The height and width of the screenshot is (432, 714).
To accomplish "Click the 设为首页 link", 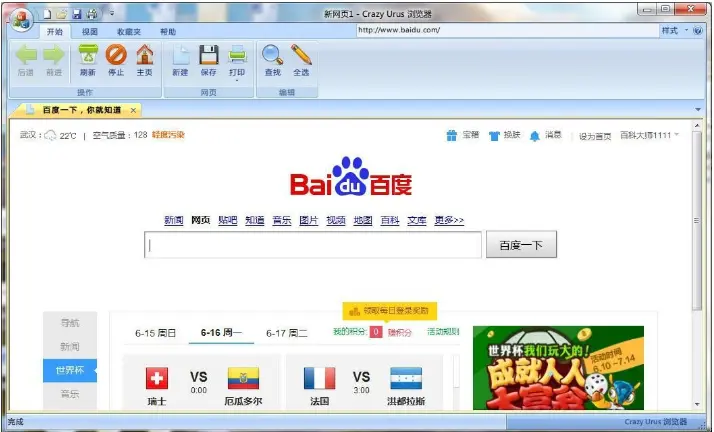I will pyautogui.click(x=595, y=136).
